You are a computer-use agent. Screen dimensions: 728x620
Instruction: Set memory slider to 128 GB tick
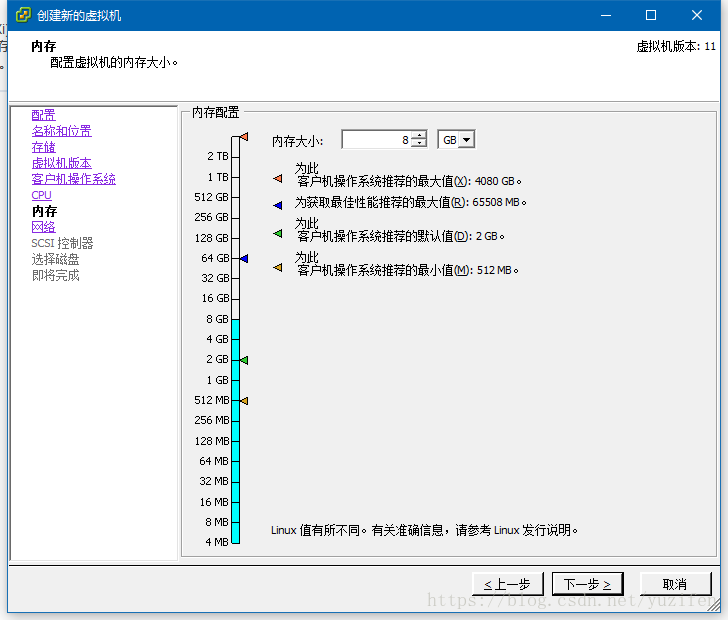pyautogui.click(x=235, y=238)
